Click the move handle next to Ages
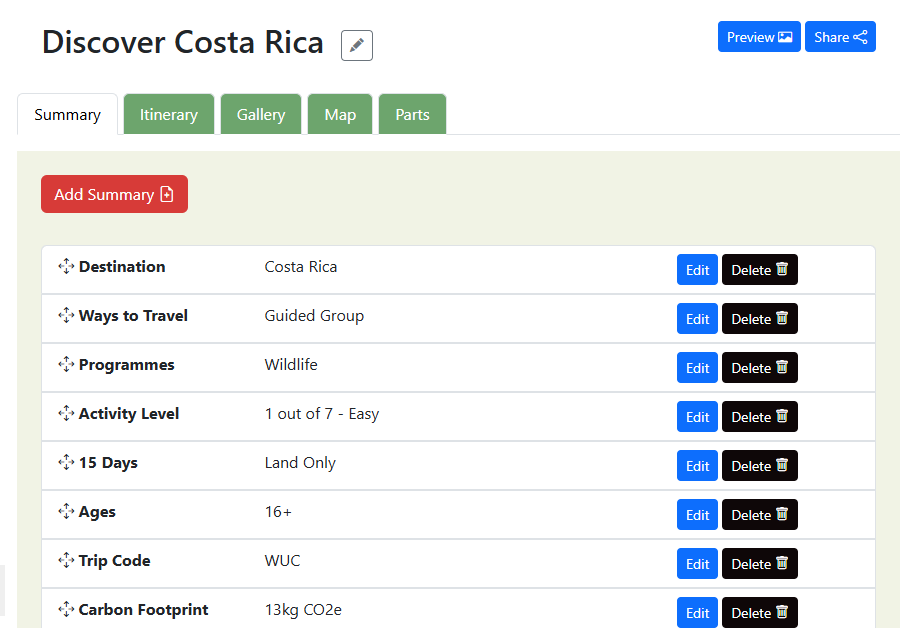Image resolution: width=902 pixels, height=628 pixels. point(67,512)
